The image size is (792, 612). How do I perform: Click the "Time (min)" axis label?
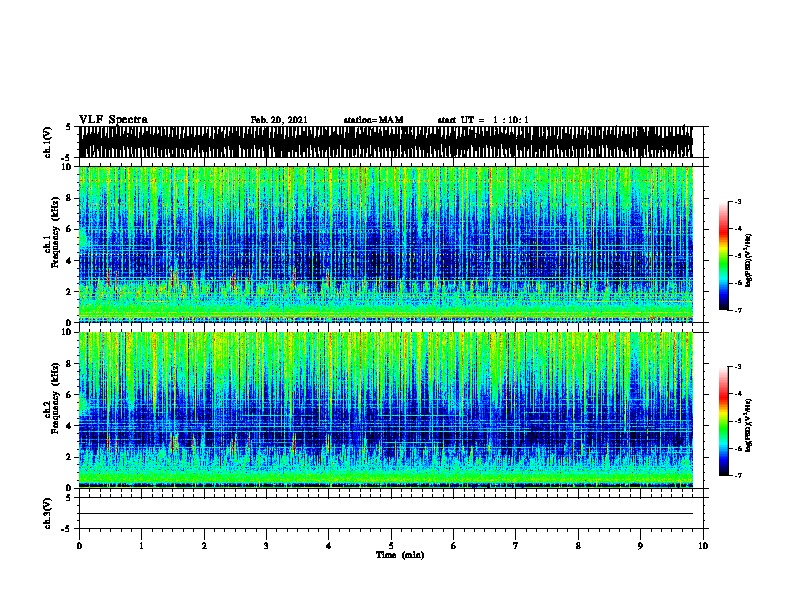400,555
